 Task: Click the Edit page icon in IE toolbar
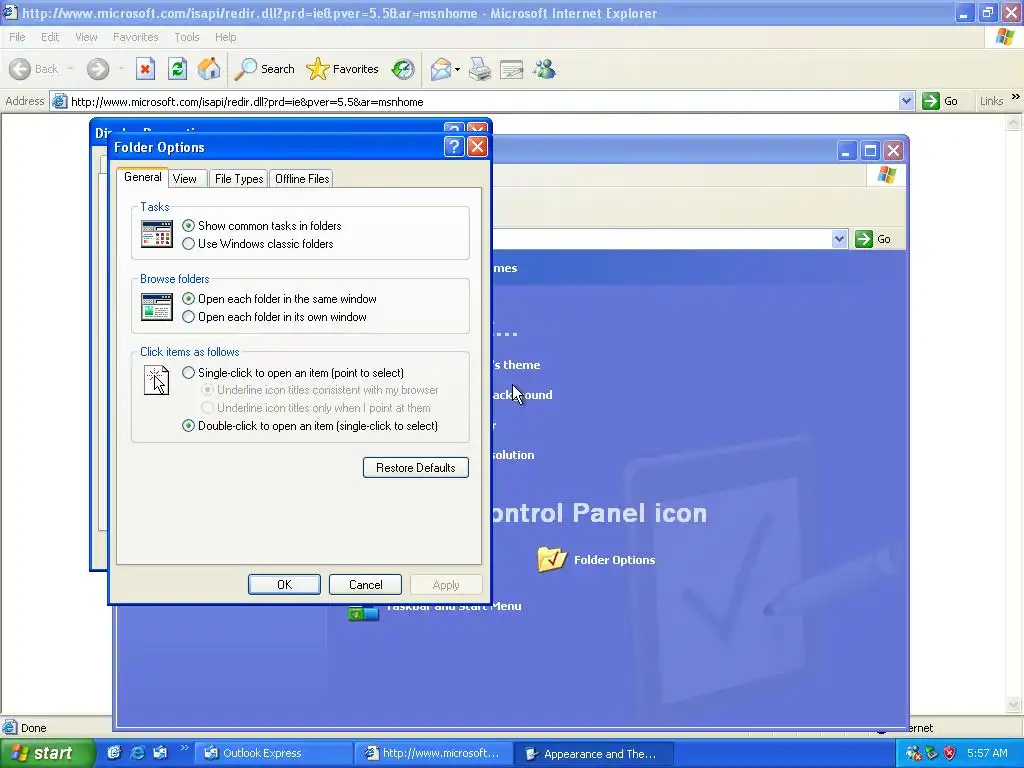[x=511, y=69]
